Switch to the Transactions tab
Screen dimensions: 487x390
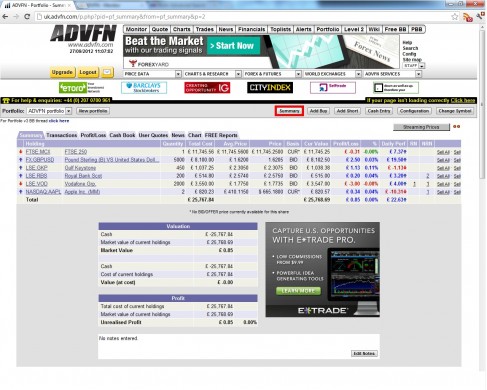pyautogui.click(x=62, y=135)
